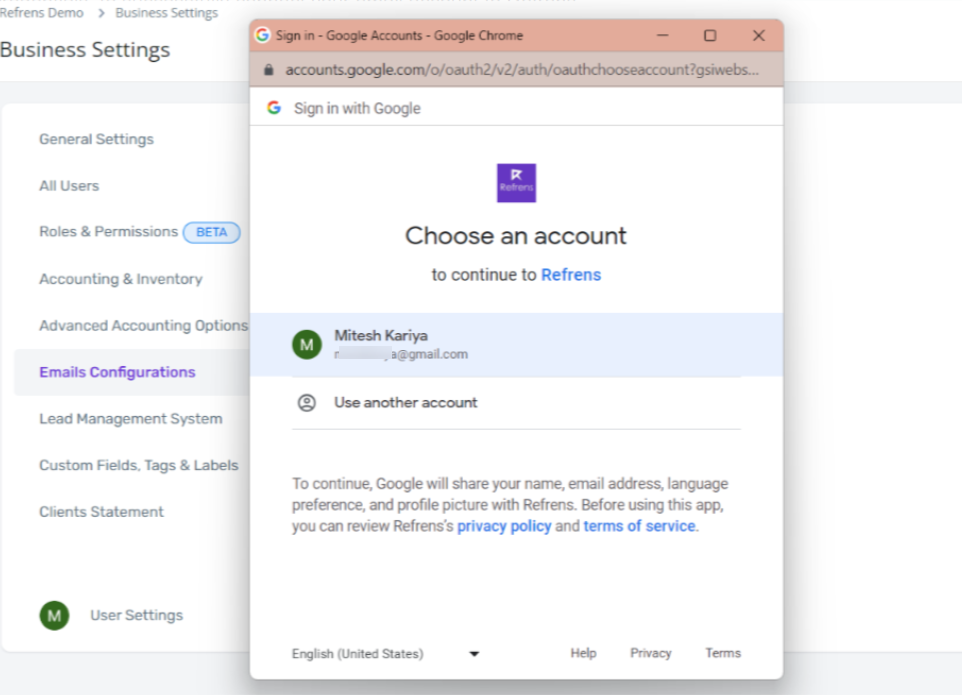Select the Mitesh Kariya Google account
Image resolution: width=962 pixels, height=695 pixels.
516,344
